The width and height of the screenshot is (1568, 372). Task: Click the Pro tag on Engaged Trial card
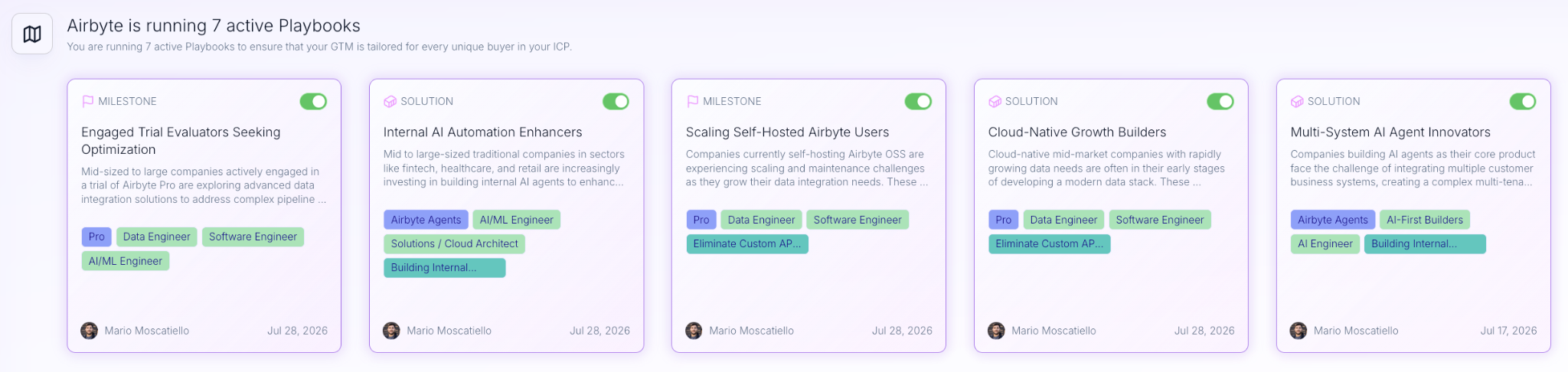point(96,237)
